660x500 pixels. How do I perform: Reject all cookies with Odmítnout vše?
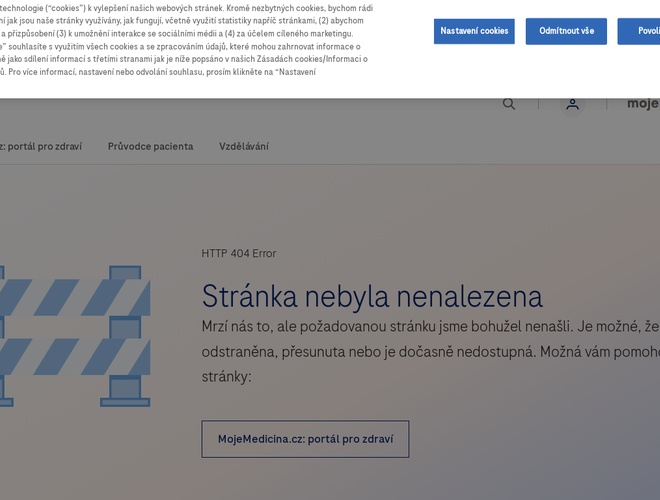566,31
